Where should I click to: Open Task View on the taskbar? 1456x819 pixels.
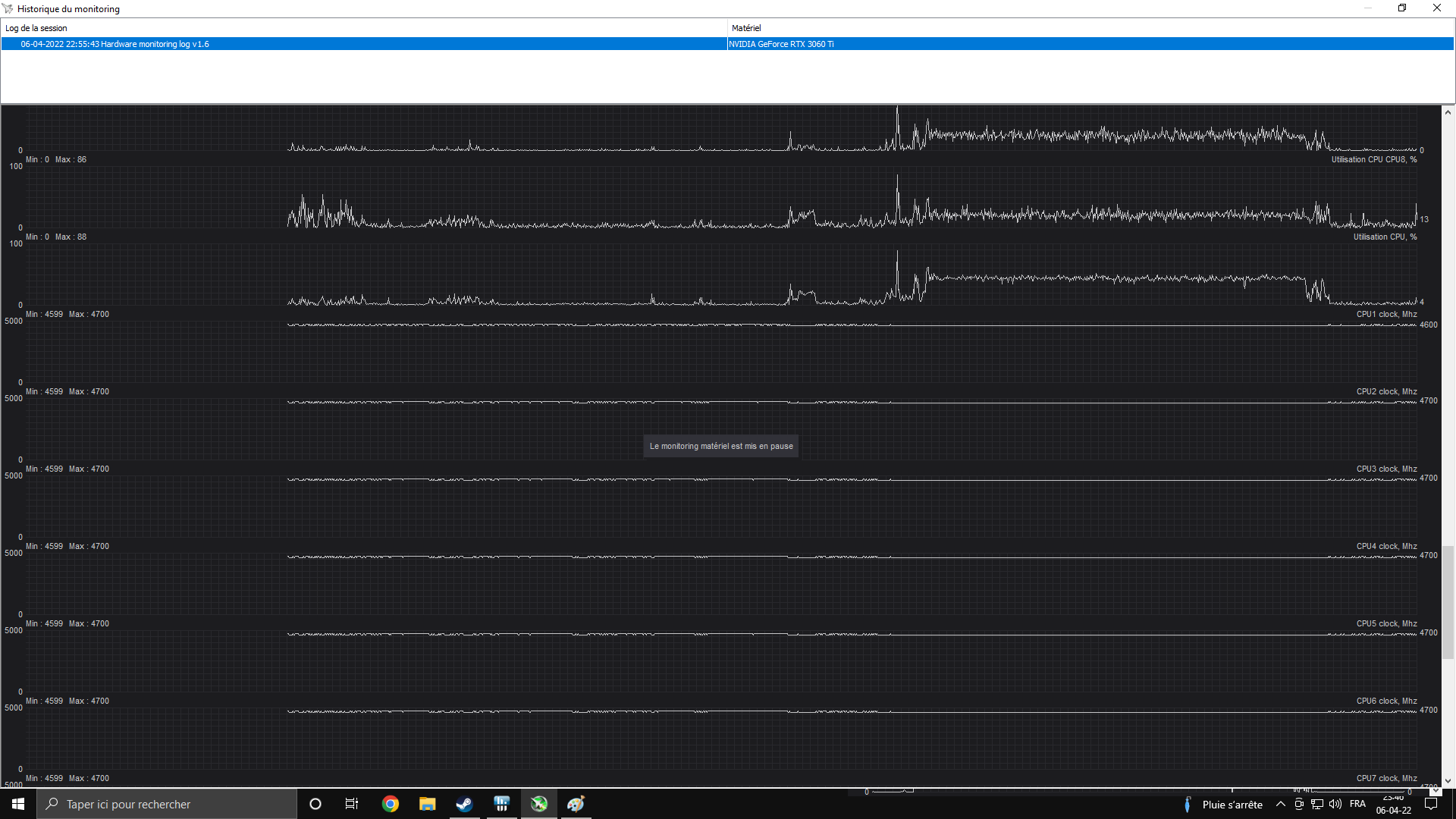click(352, 804)
